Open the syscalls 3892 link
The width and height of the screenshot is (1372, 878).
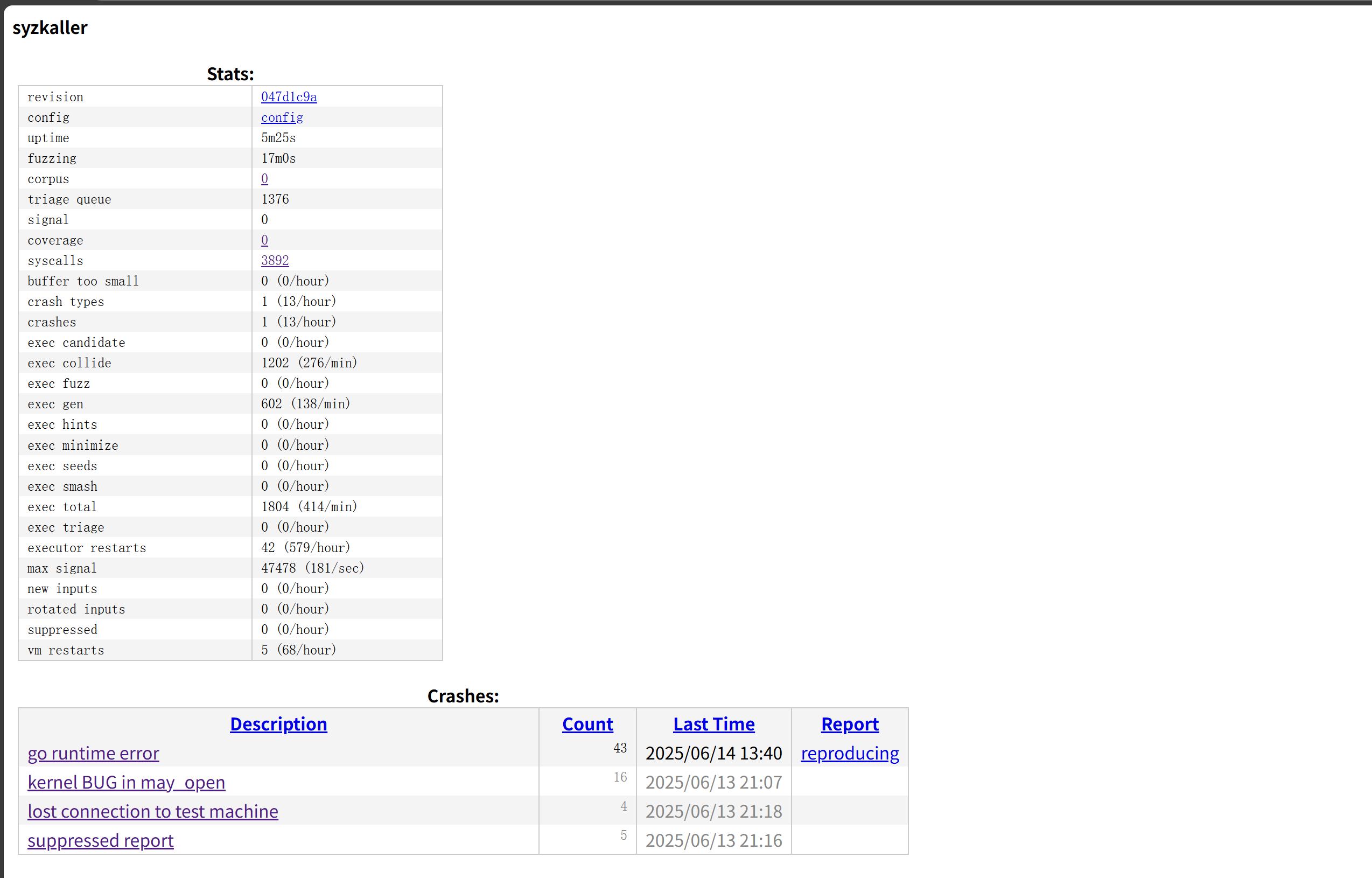[275, 261]
